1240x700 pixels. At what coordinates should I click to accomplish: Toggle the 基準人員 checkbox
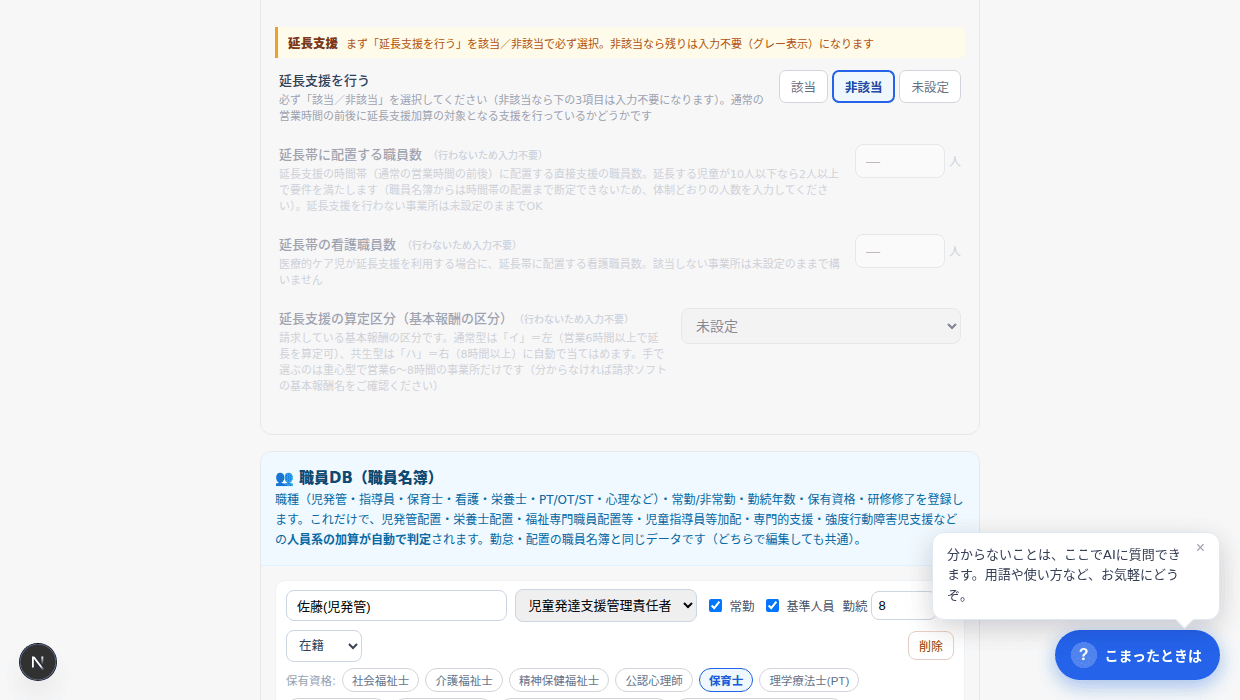click(x=772, y=605)
